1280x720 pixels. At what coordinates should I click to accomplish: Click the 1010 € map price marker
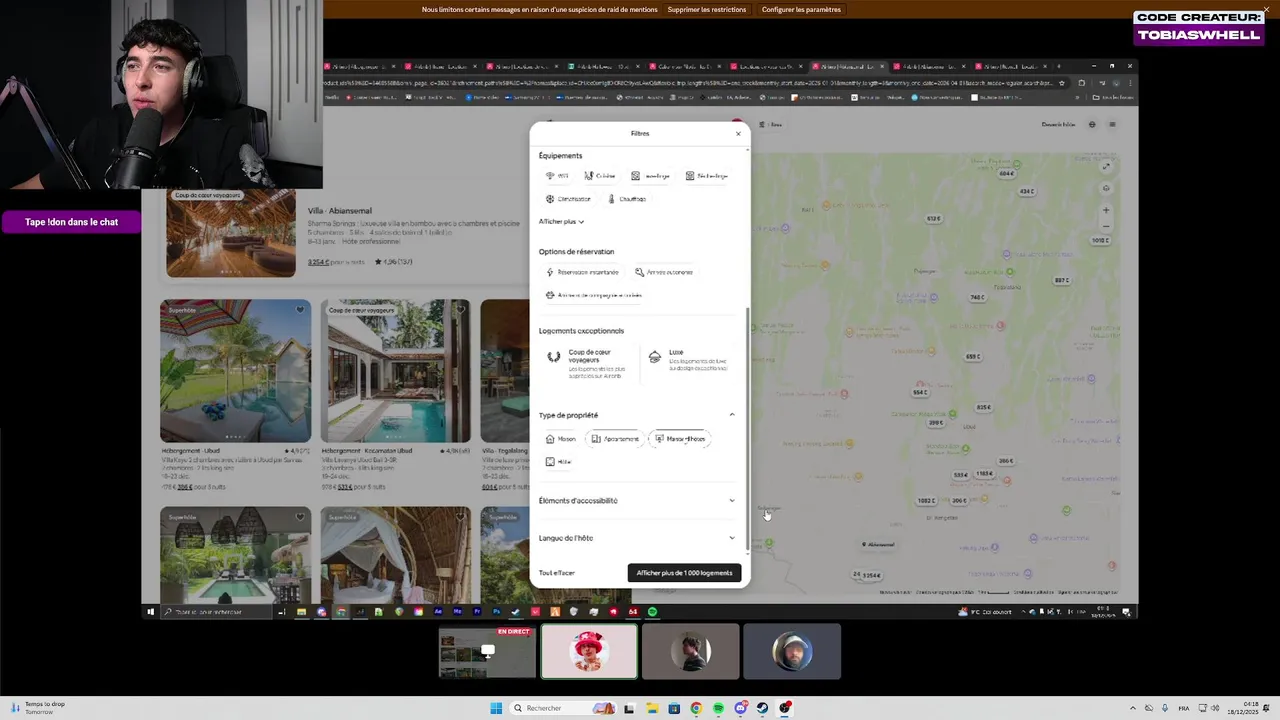[1100, 240]
